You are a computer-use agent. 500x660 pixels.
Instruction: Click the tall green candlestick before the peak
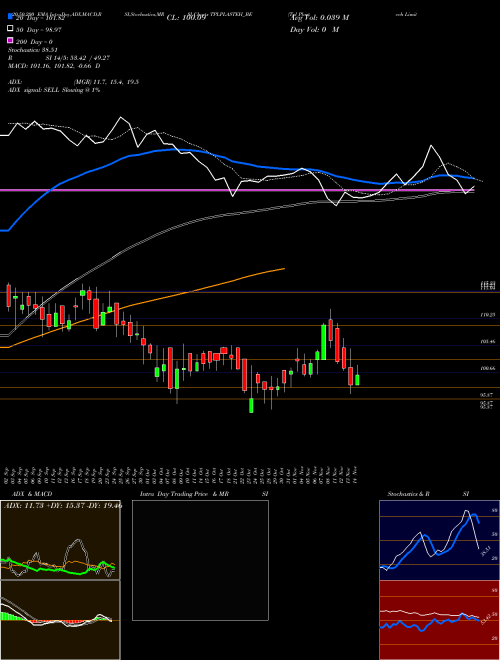point(324,342)
